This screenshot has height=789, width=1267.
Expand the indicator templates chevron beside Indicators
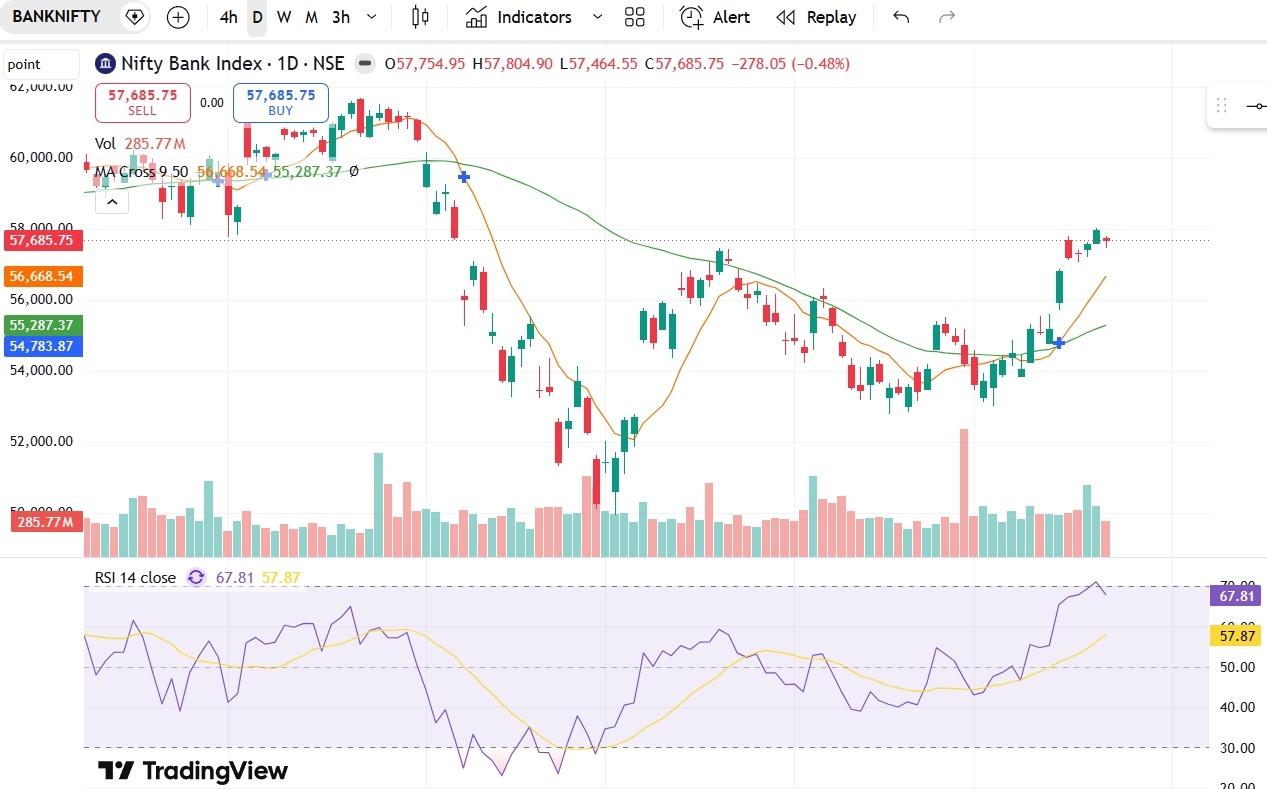click(x=598, y=17)
